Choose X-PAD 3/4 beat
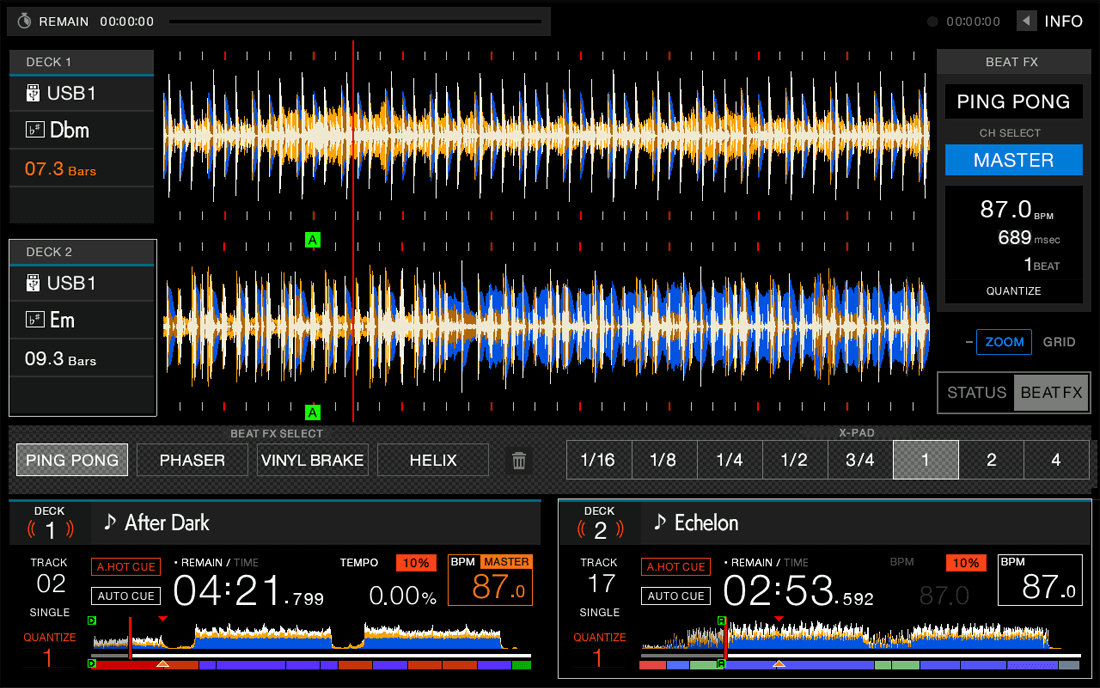Viewport: 1100px width, 688px height. [860, 460]
